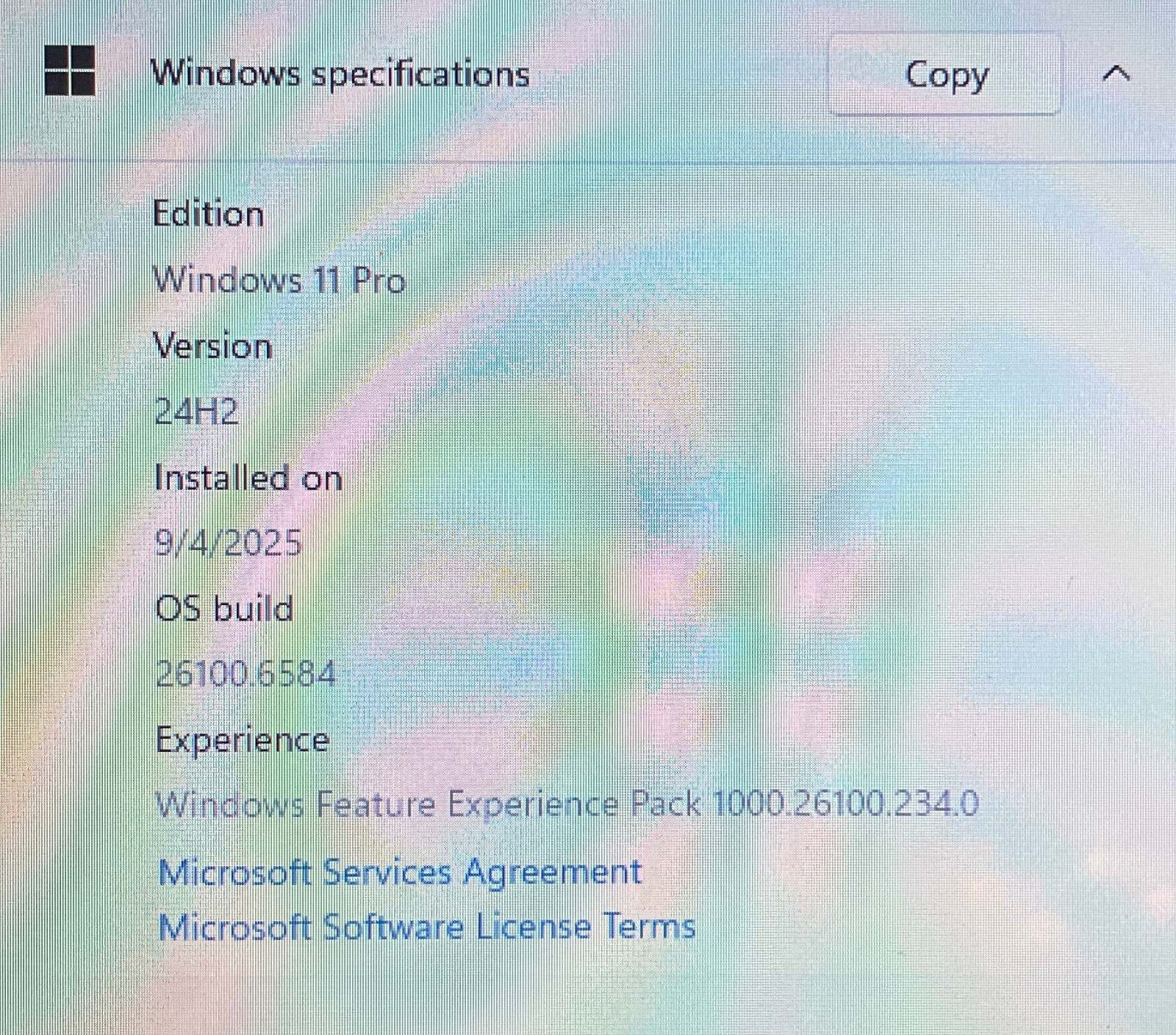Open Microsoft Software License Terms link
The width and height of the screenshot is (1176, 1035).
tap(427, 926)
